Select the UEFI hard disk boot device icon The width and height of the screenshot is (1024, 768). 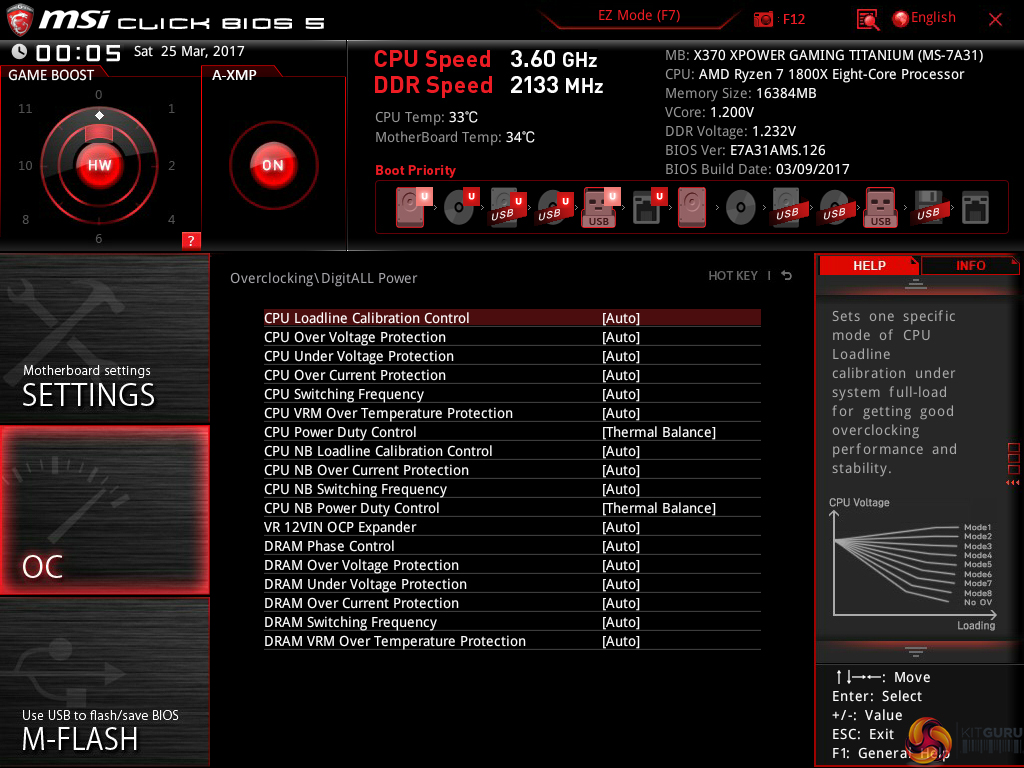[x=413, y=207]
